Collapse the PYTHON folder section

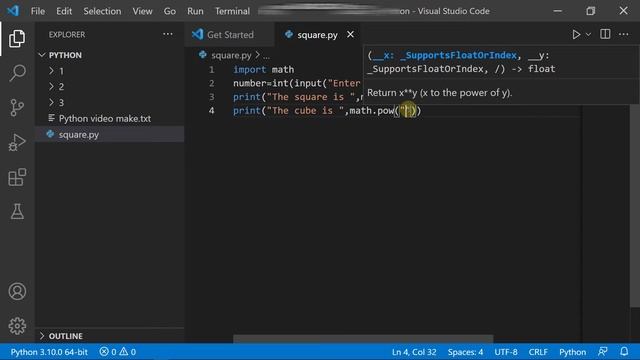coord(109,55)
